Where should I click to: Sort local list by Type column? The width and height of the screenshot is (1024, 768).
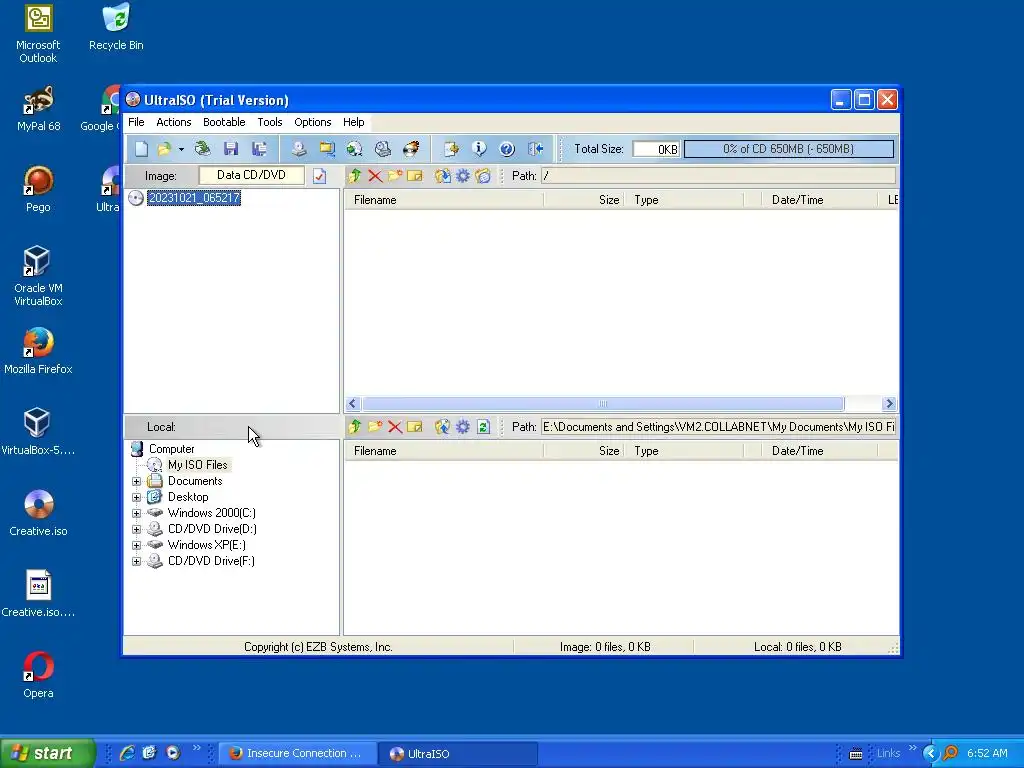pos(684,451)
